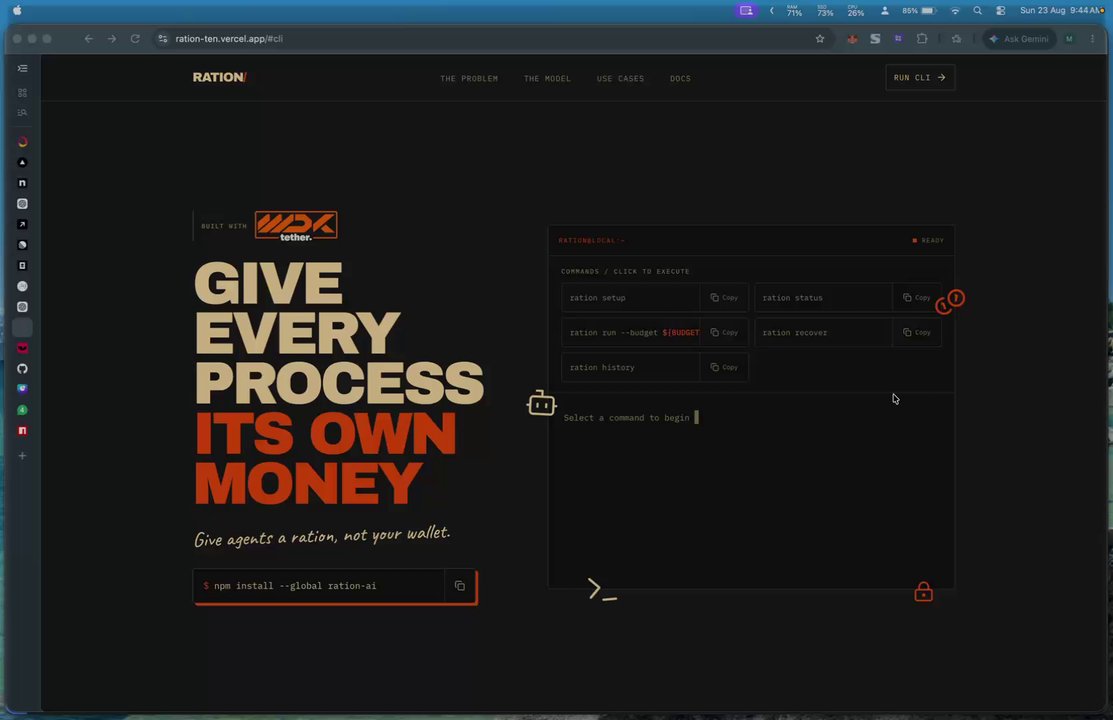Toggle the vertical tabs sidebar
Viewport: 1113px width, 720px height.
click(x=23, y=68)
